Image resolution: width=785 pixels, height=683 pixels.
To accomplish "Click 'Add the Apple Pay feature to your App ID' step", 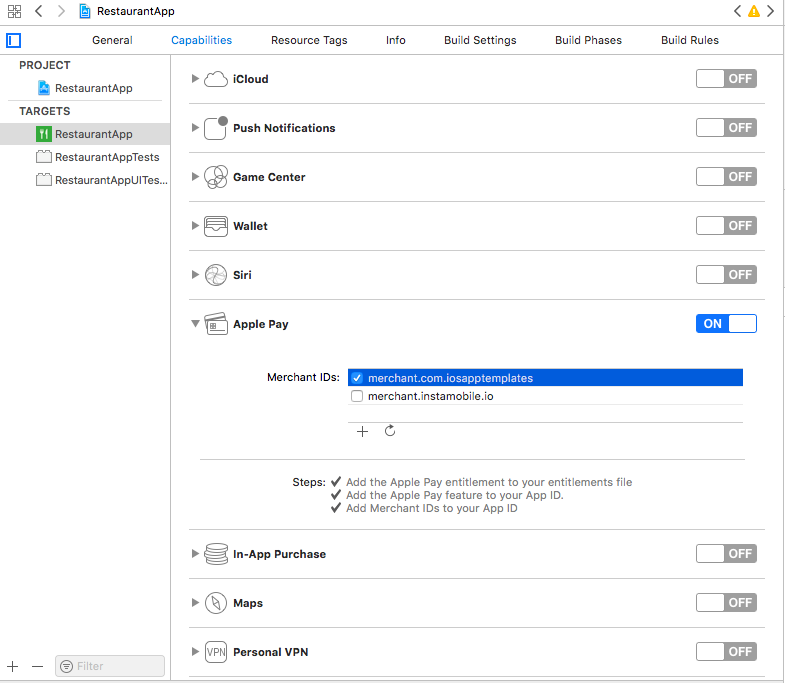I will [x=455, y=495].
